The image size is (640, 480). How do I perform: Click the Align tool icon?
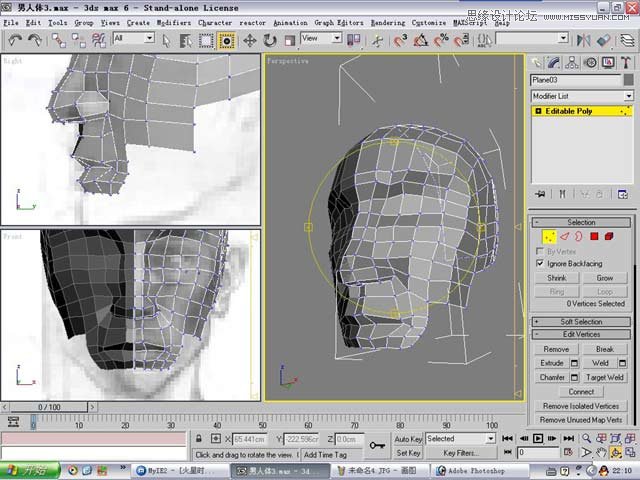603,40
